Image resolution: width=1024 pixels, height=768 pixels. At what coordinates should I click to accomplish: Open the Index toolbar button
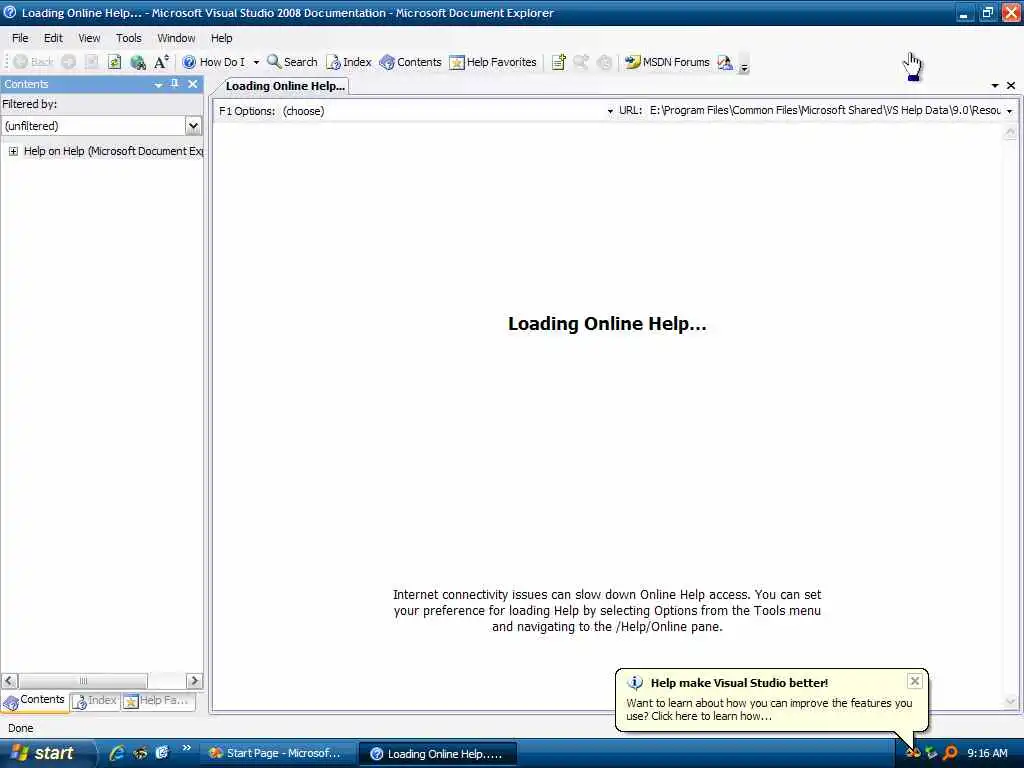tap(349, 62)
